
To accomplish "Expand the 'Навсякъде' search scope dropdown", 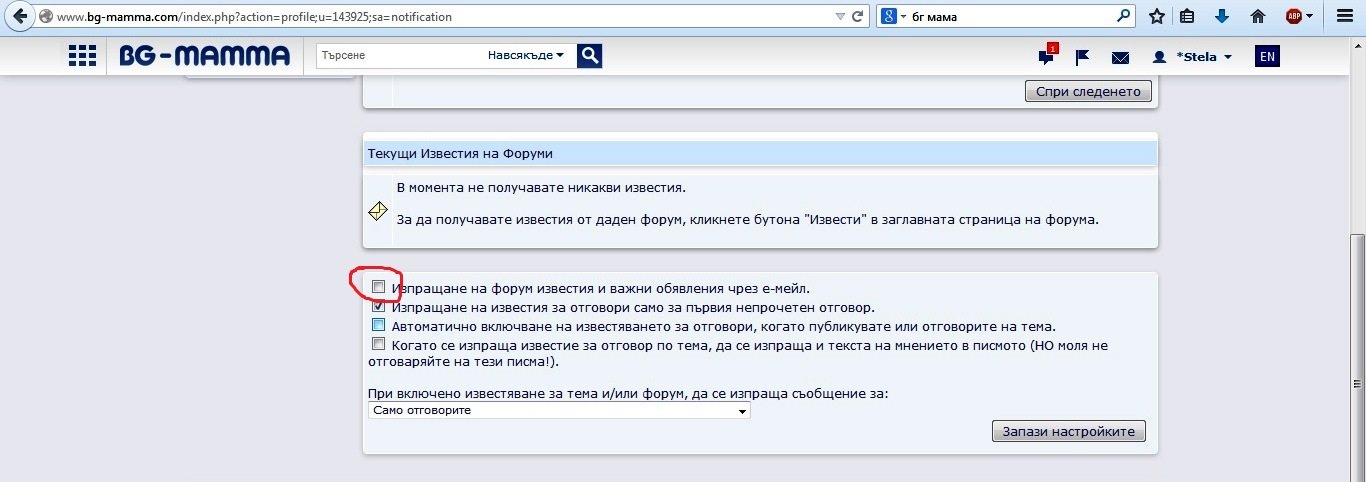I will coord(526,56).
